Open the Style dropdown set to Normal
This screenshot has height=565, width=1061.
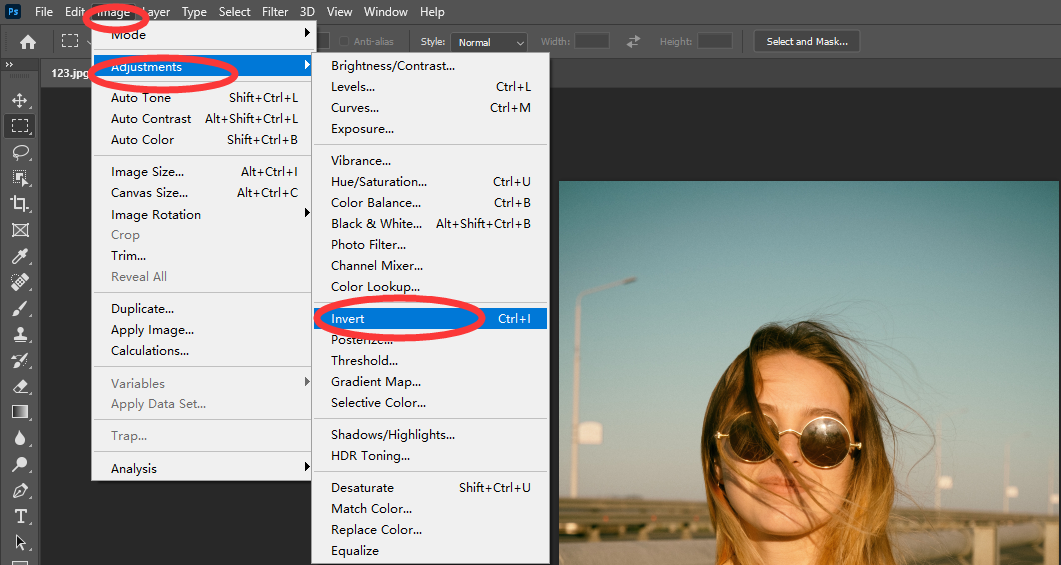(489, 42)
